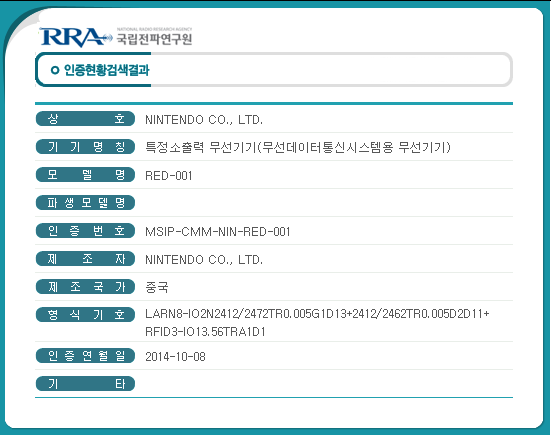This screenshot has width=551, height=435.
Task: Click the 인증번호 label
Action: click(85, 231)
